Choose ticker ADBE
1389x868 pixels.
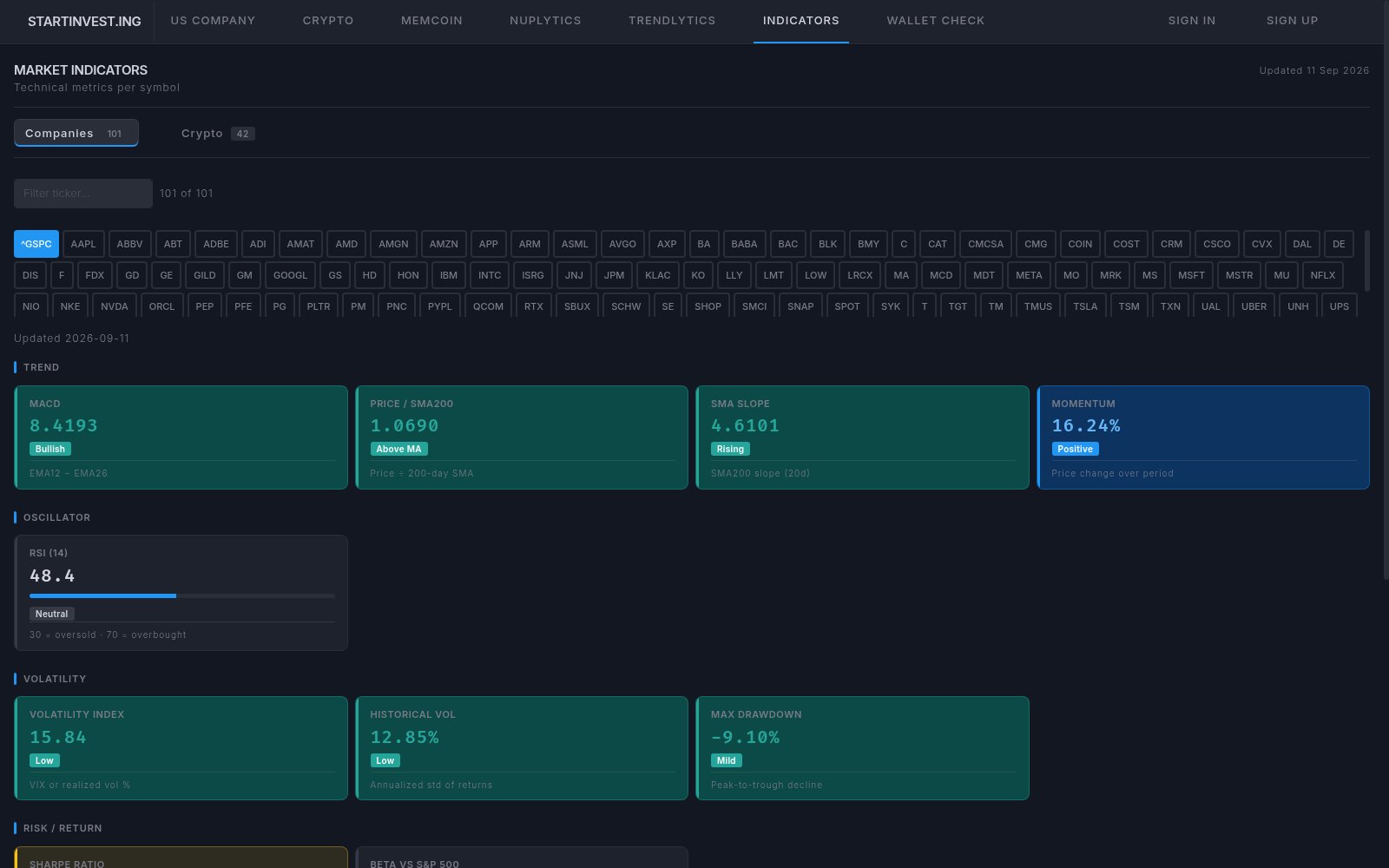(216, 244)
